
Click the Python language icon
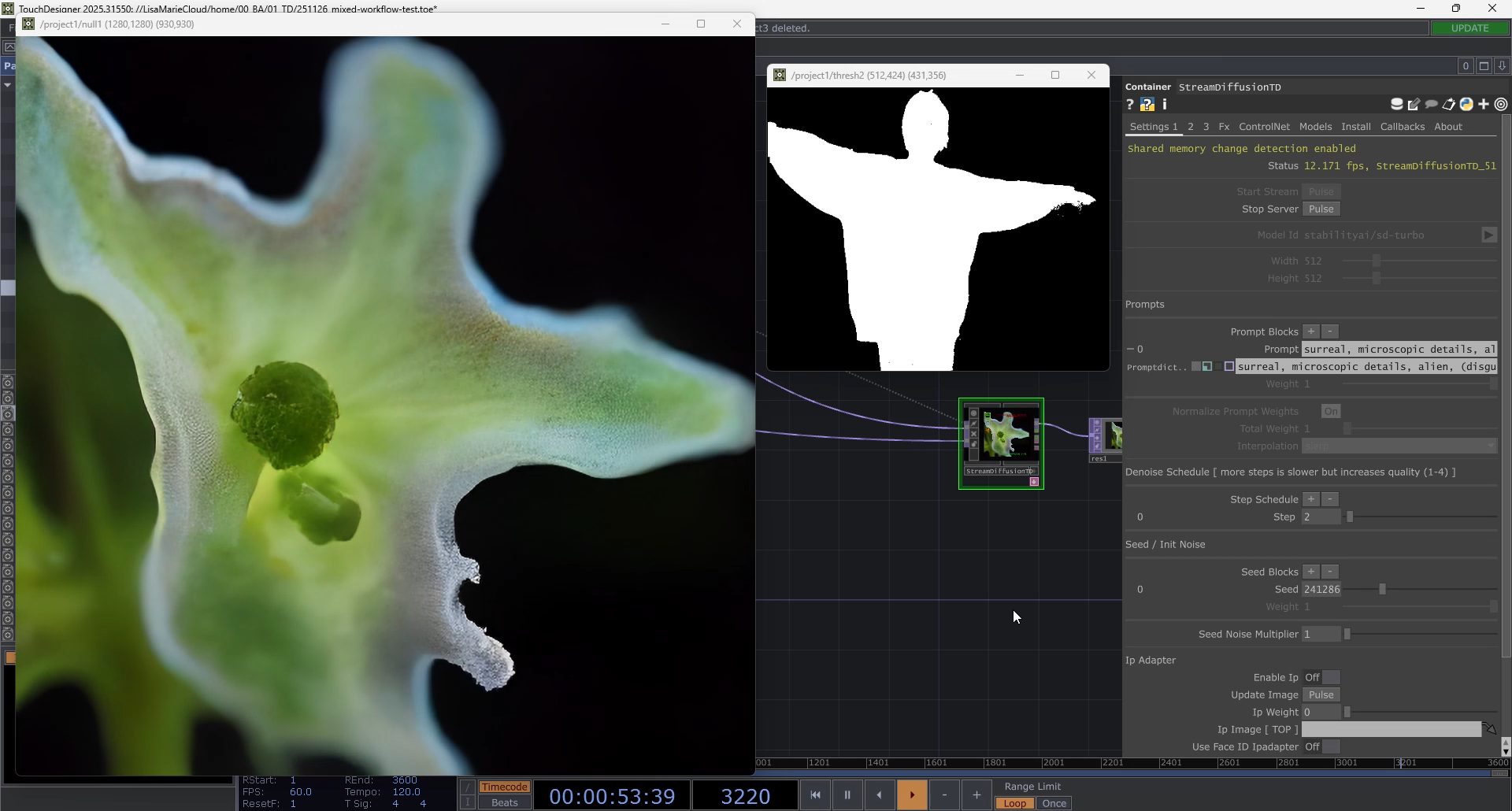click(x=1466, y=105)
